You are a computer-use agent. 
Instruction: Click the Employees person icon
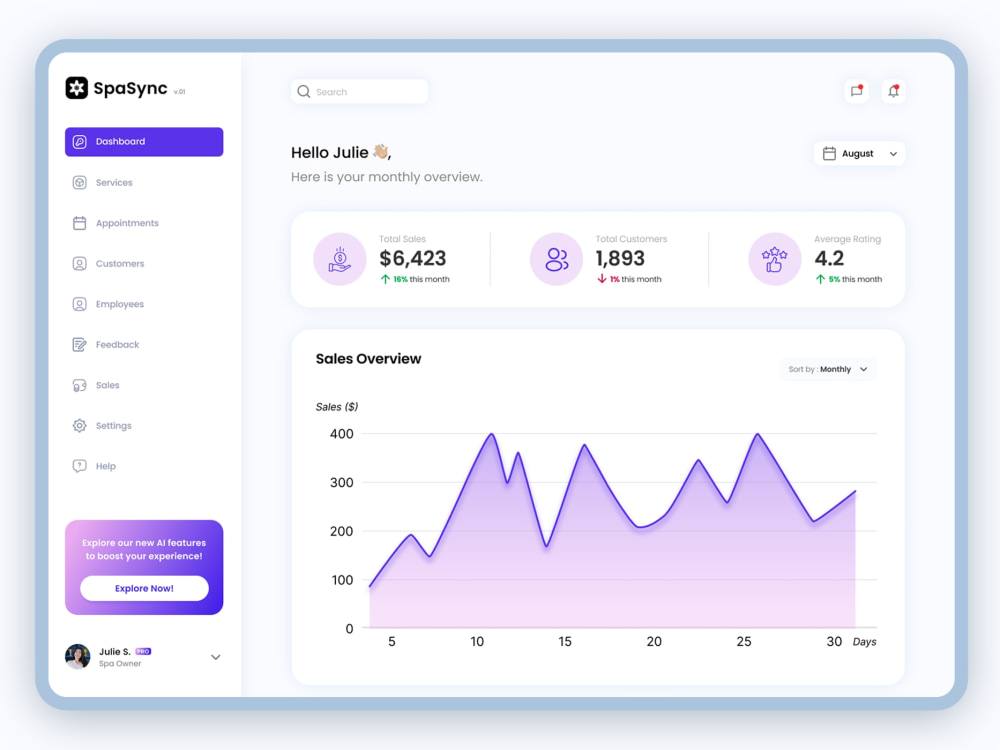80,304
